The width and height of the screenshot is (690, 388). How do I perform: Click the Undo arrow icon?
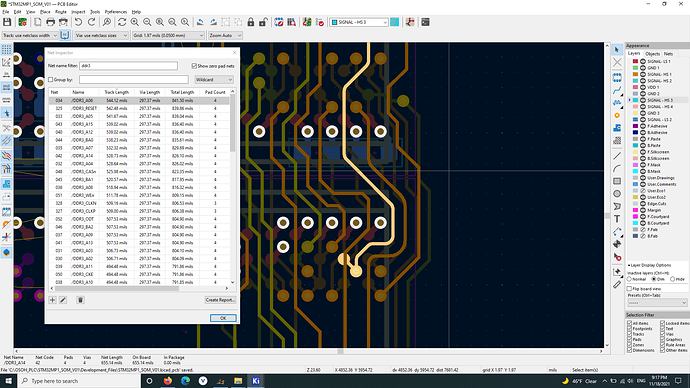[x=78, y=22]
